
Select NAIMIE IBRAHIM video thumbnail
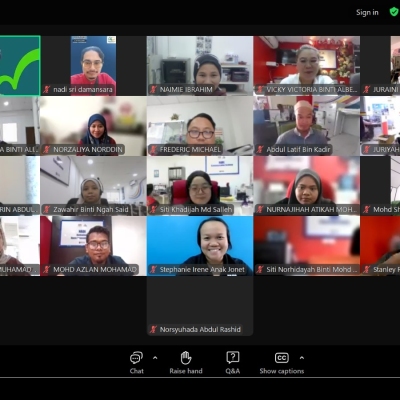(200, 66)
